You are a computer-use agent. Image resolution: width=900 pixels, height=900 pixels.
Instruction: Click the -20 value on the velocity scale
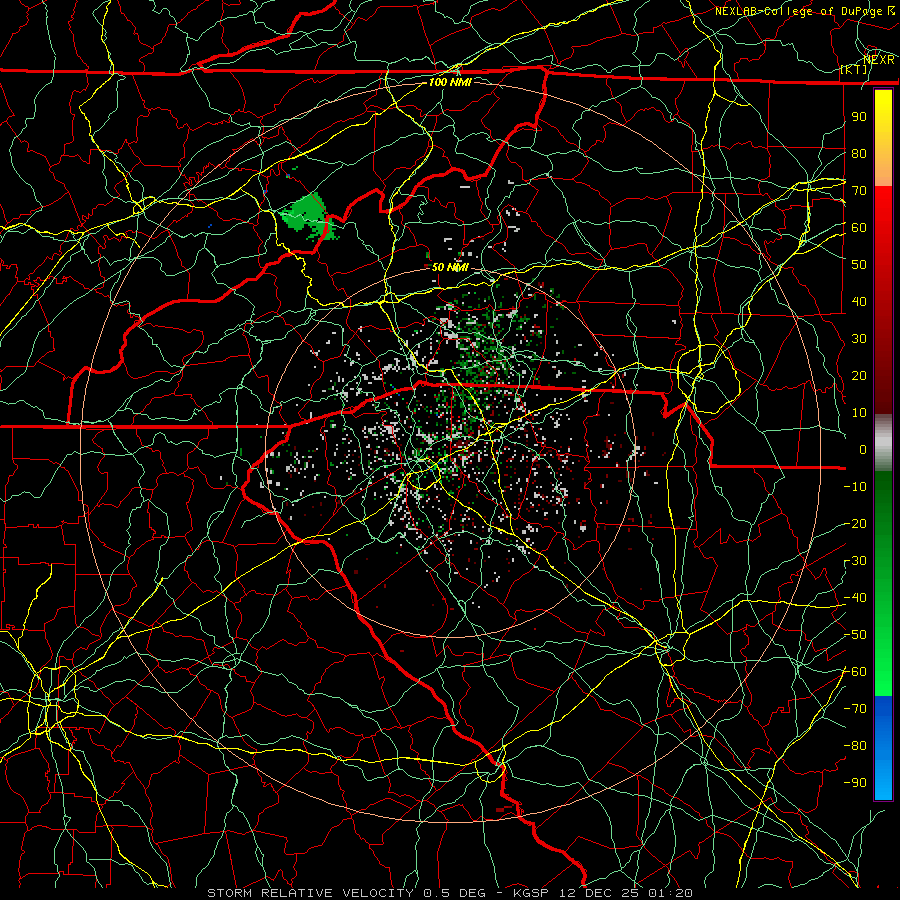click(855, 523)
